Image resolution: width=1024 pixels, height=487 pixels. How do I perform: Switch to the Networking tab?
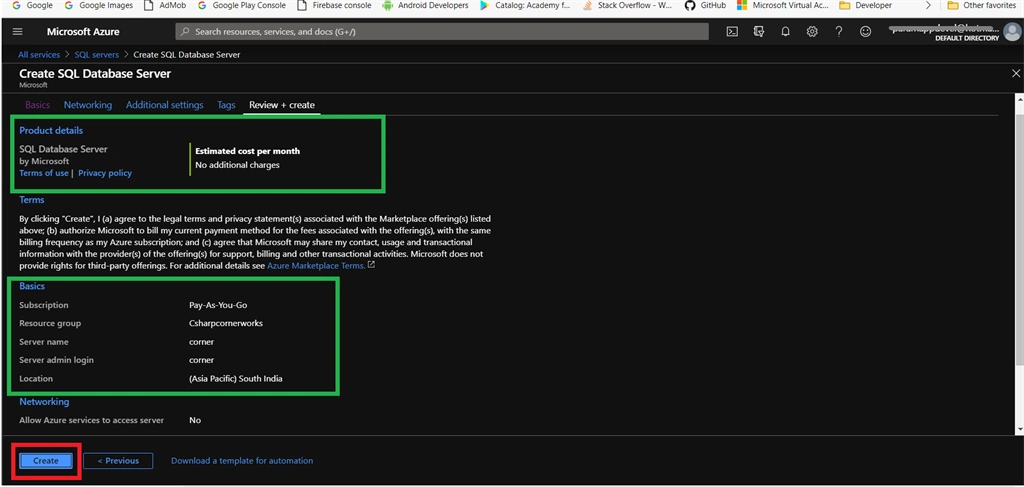coord(88,105)
